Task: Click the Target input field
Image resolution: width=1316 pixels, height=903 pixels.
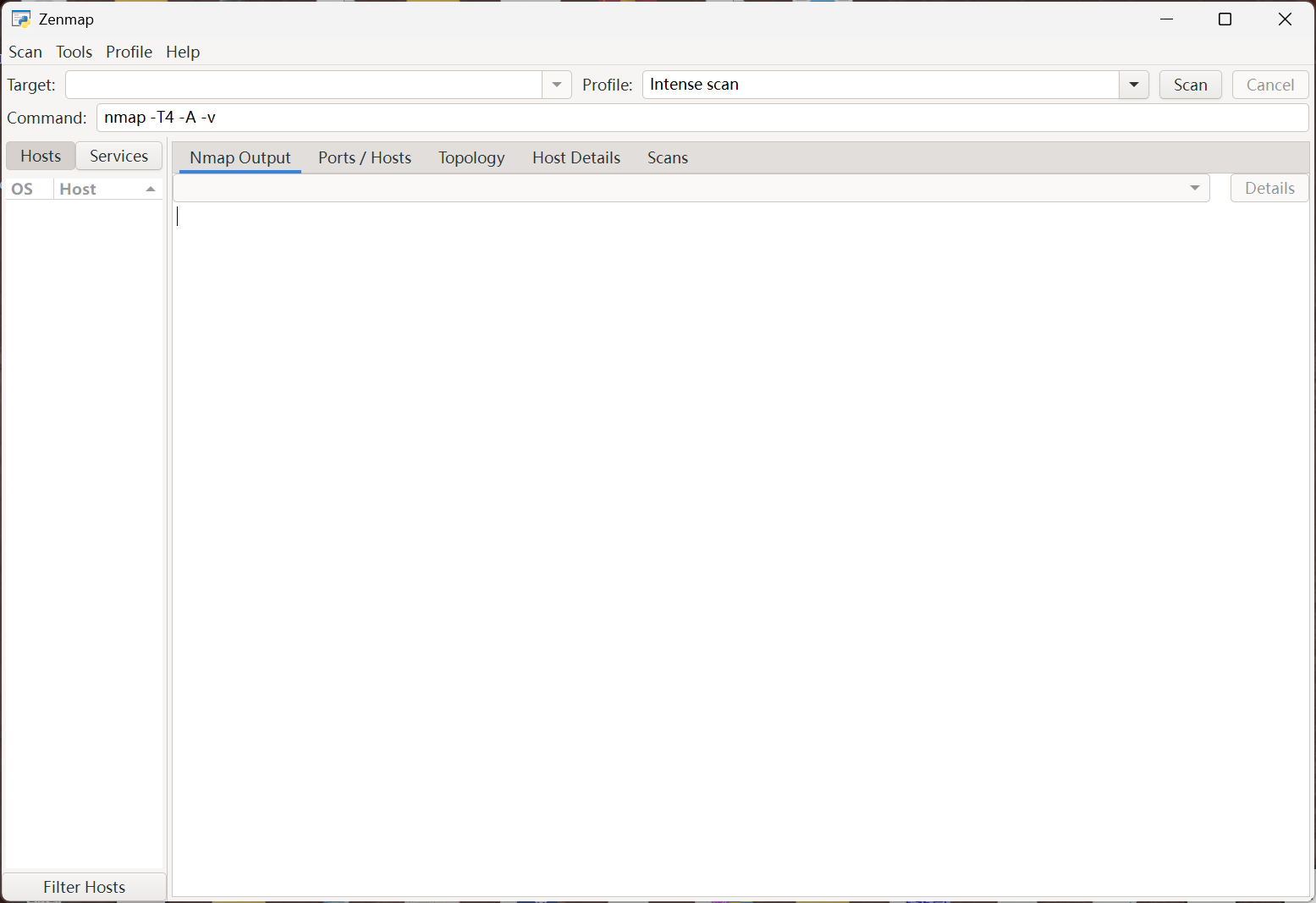Action: [303, 85]
